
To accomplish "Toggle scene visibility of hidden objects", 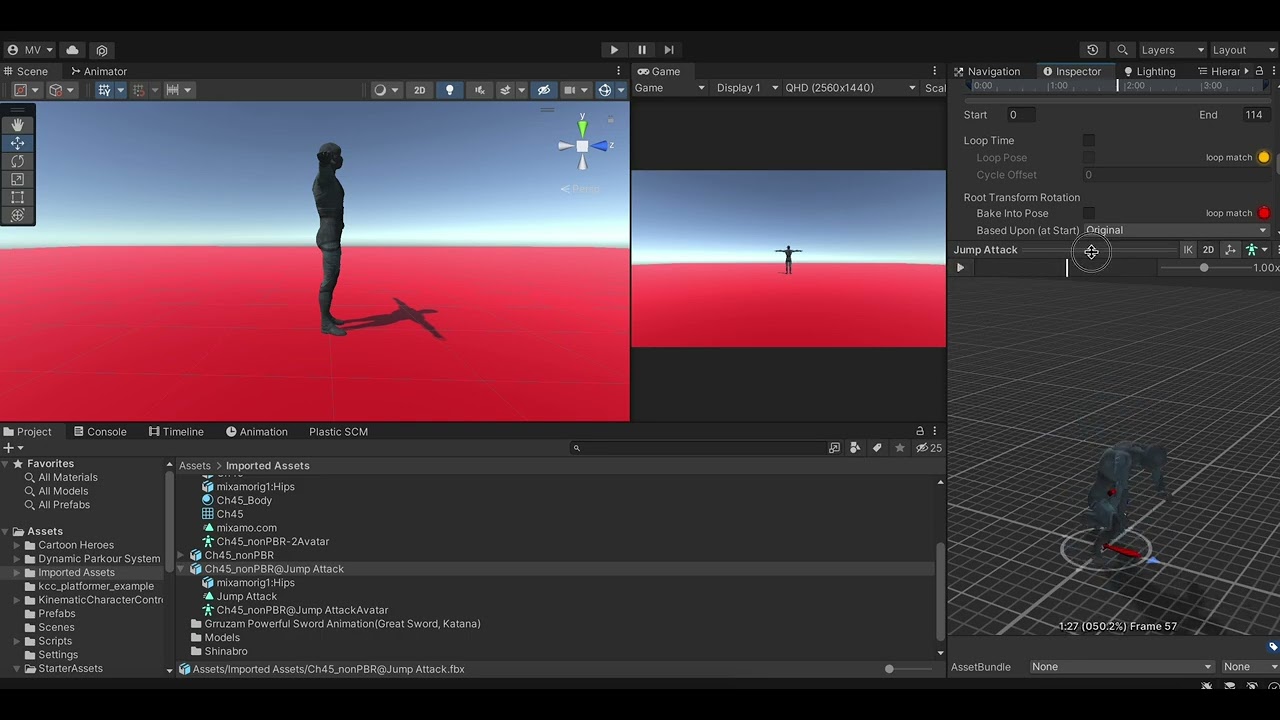I will (x=543, y=90).
